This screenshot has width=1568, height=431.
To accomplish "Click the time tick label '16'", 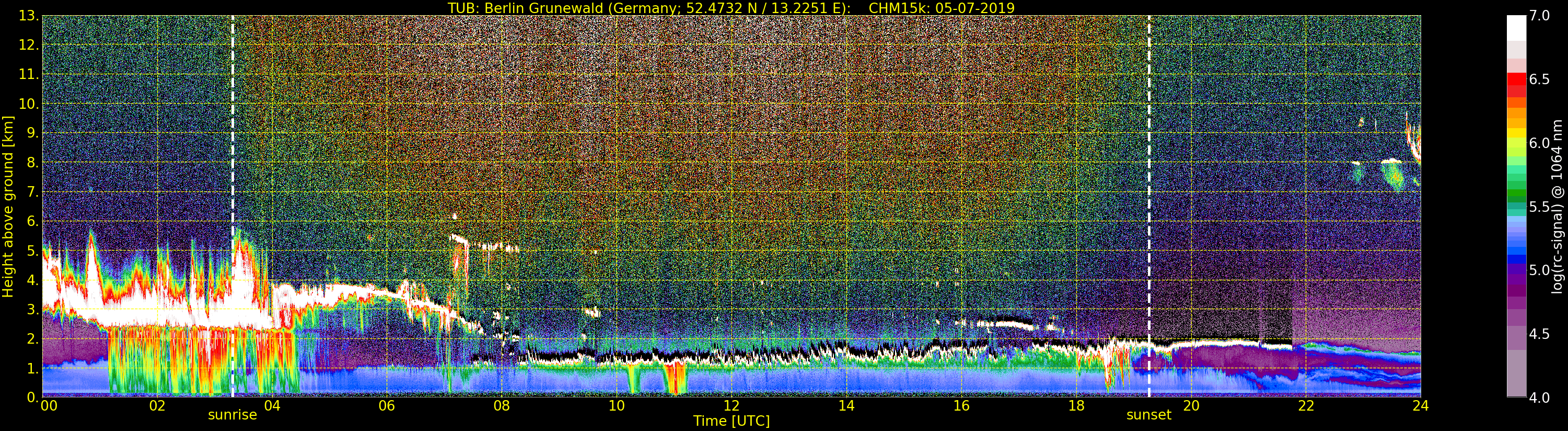I will click(961, 406).
